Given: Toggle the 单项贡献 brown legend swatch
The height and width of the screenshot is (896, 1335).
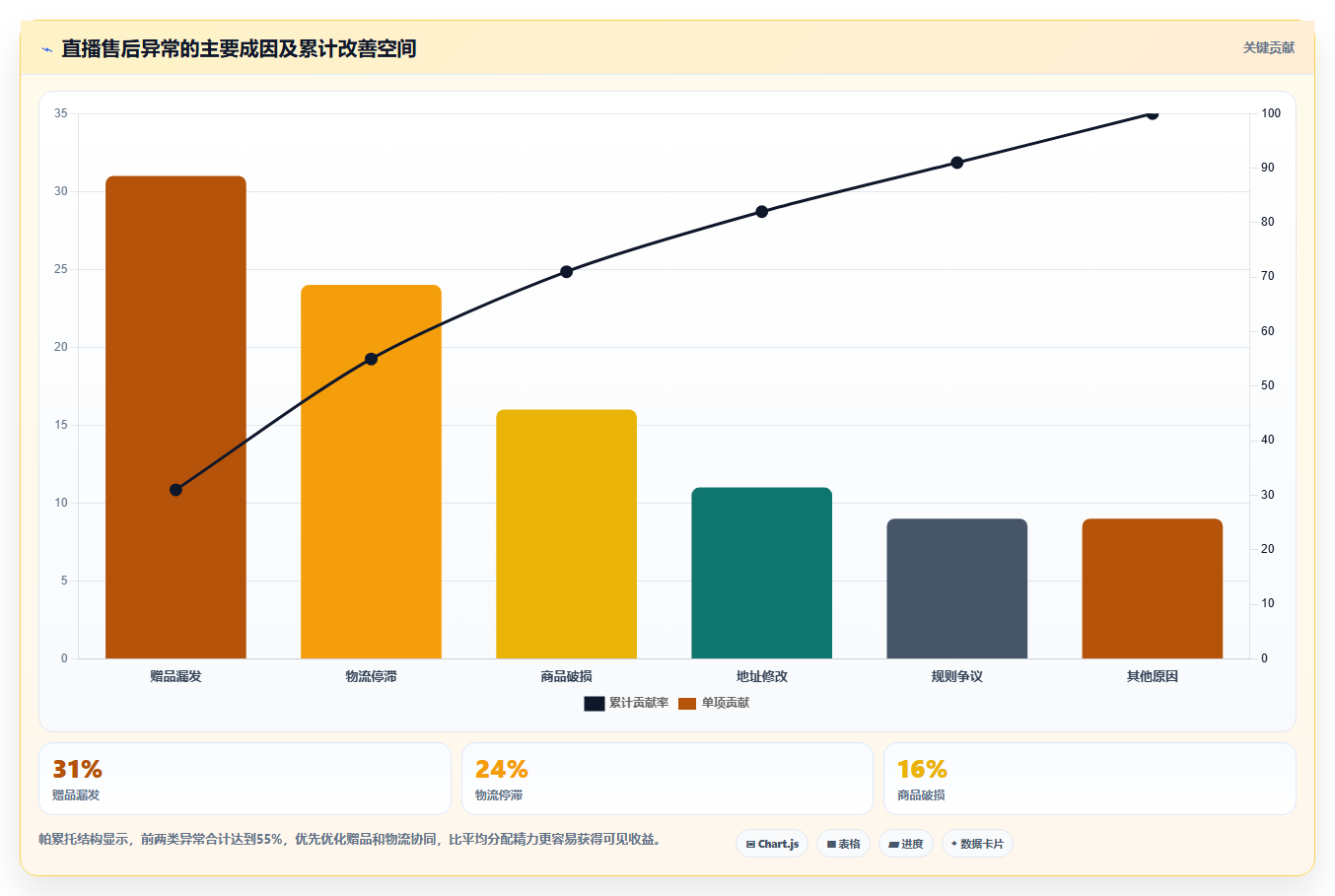Looking at the screenshot, I should (x=687, y=704).
